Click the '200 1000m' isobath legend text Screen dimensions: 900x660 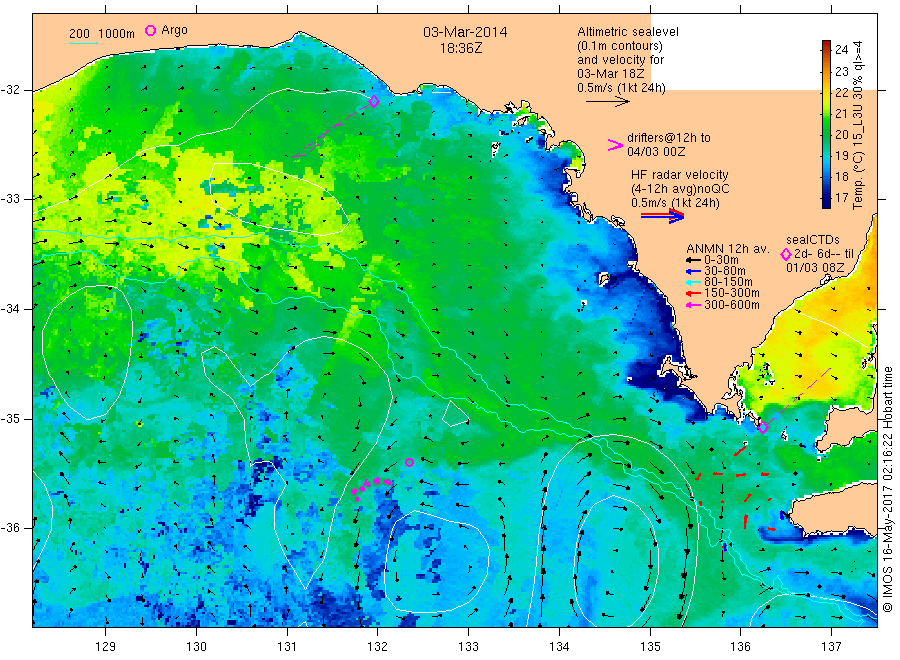click(x=102, y=34)
